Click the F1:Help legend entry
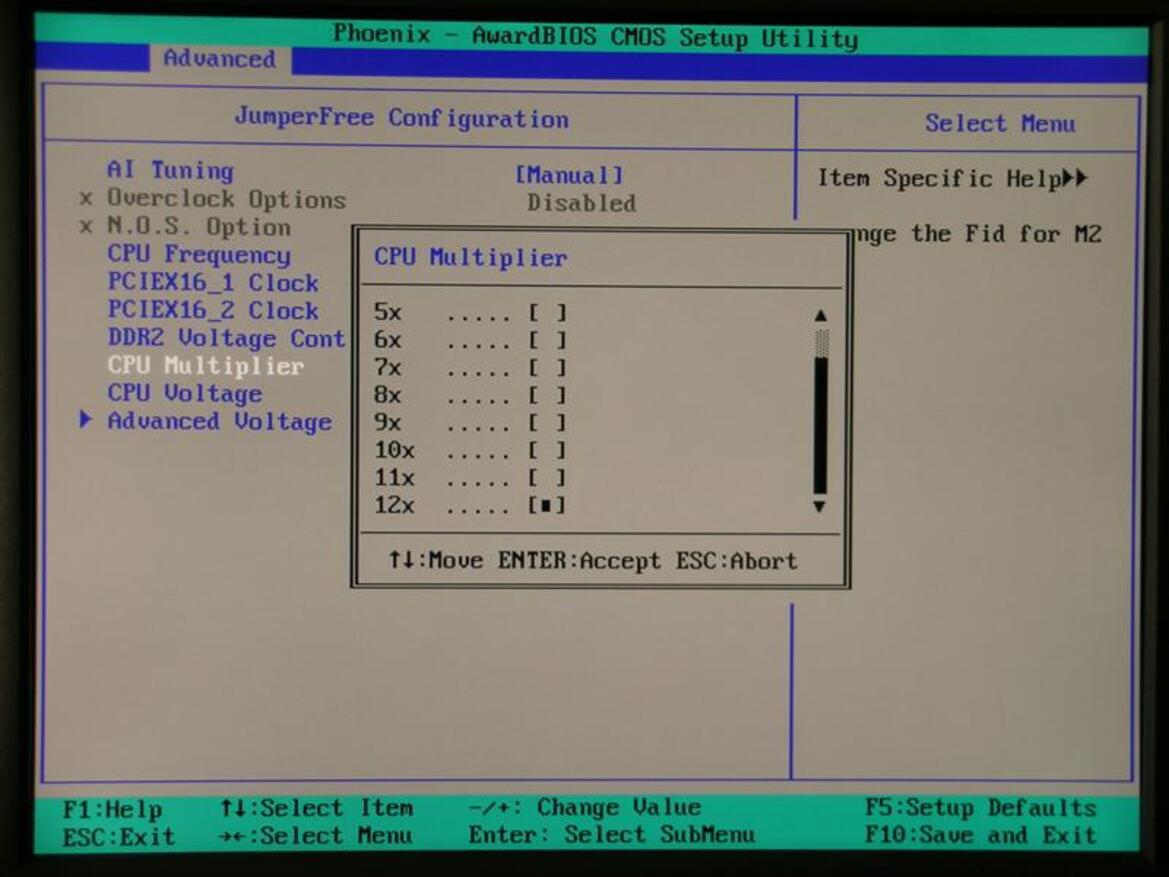 pyautogui.click(x=113, y=809)
